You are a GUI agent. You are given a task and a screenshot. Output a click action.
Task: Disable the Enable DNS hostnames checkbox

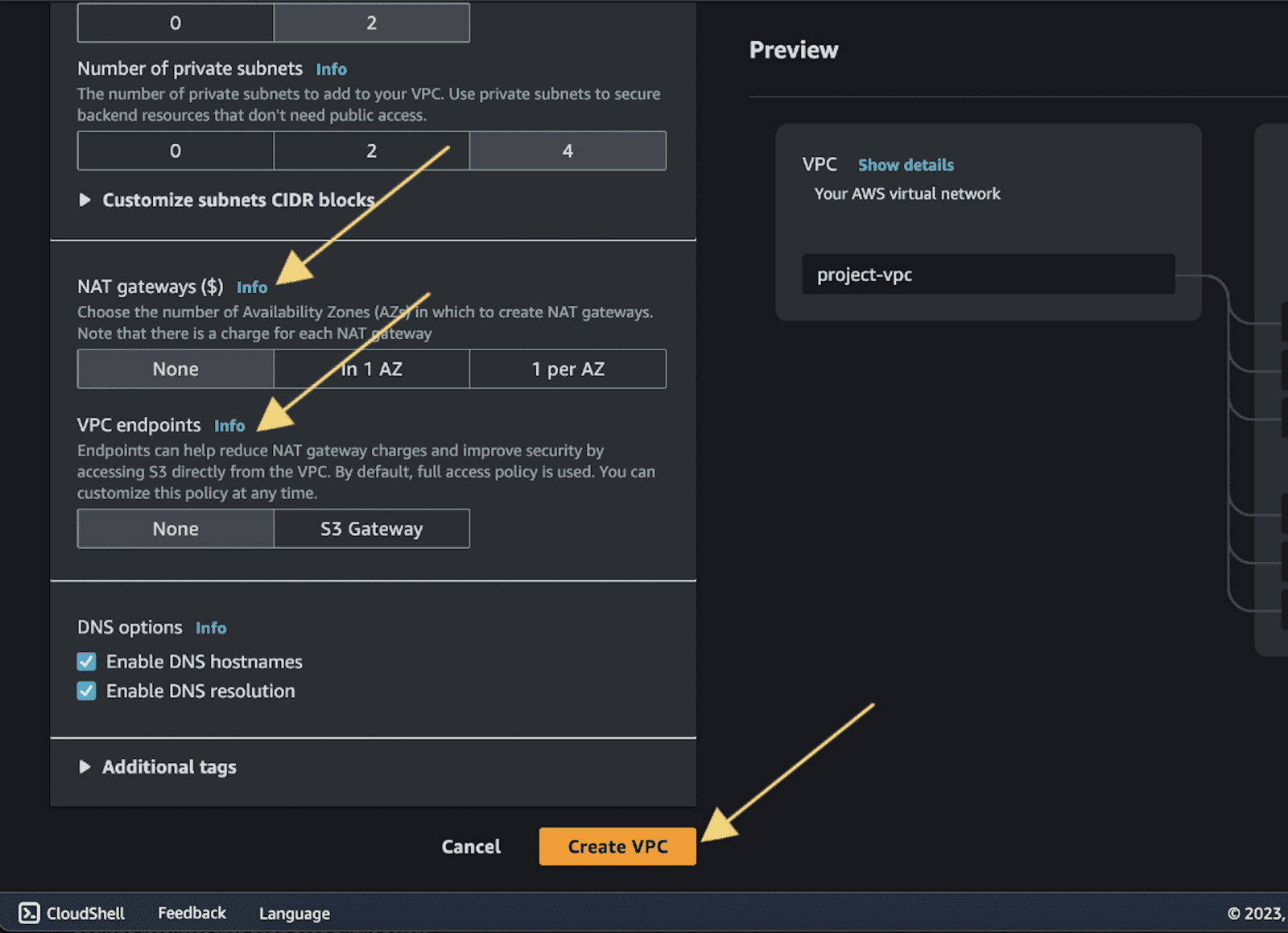click(x=86, y=661)
